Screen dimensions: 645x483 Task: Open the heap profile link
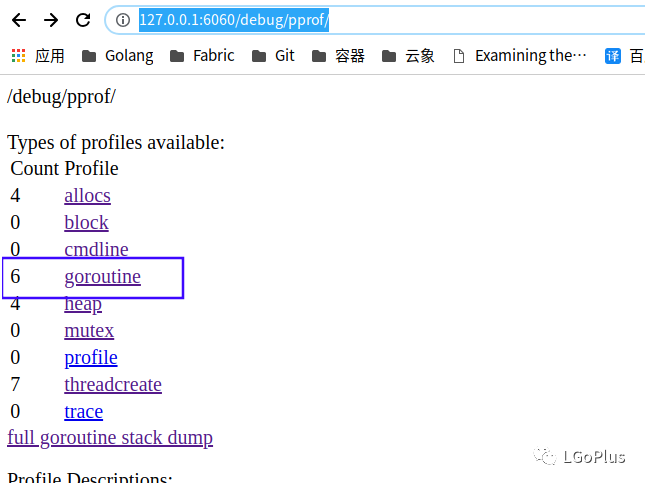pos(83,304)
